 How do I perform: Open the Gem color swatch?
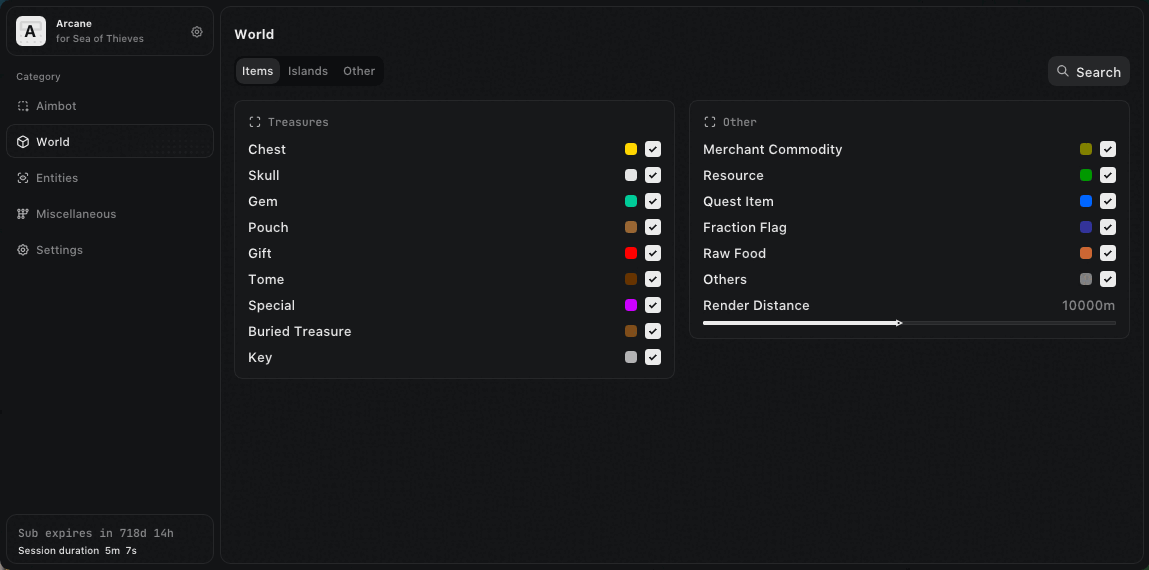[631, 201]
